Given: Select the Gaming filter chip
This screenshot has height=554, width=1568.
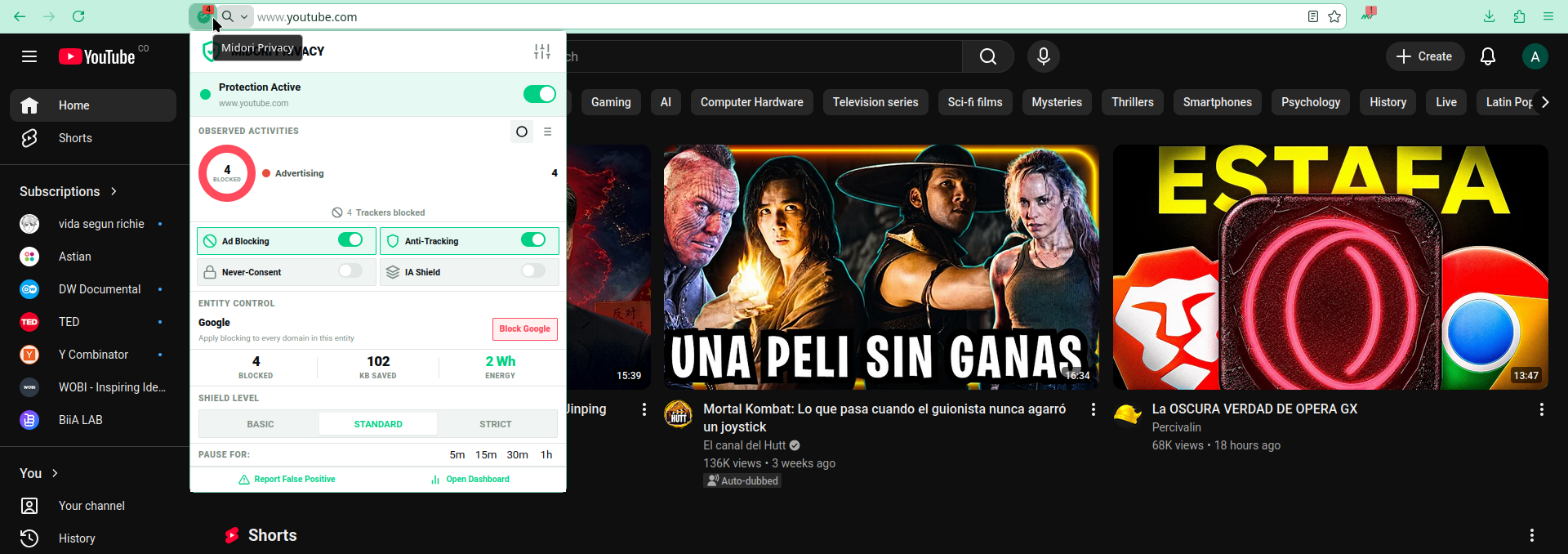Looking at the screenshot, I should click(x=611, y=102).
